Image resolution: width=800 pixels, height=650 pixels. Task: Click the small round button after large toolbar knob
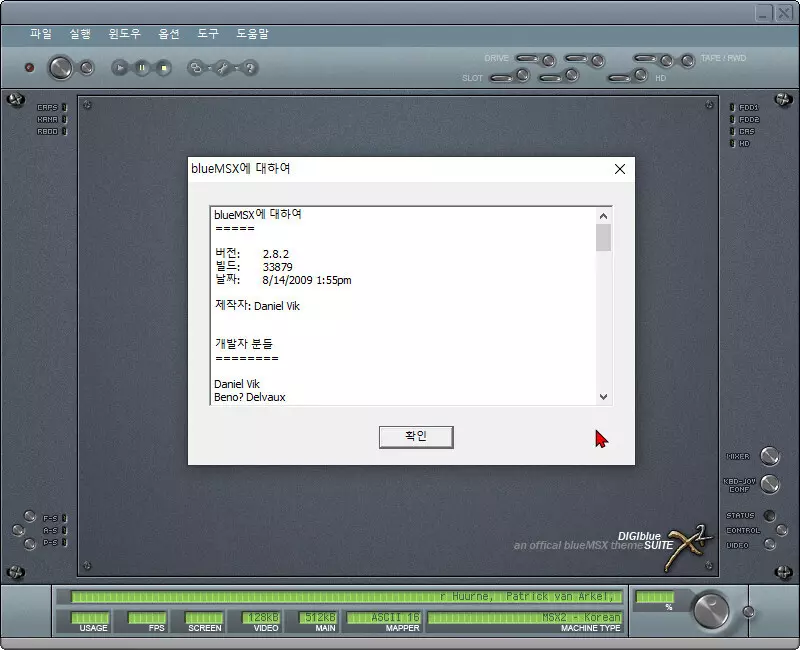(87, 67)
